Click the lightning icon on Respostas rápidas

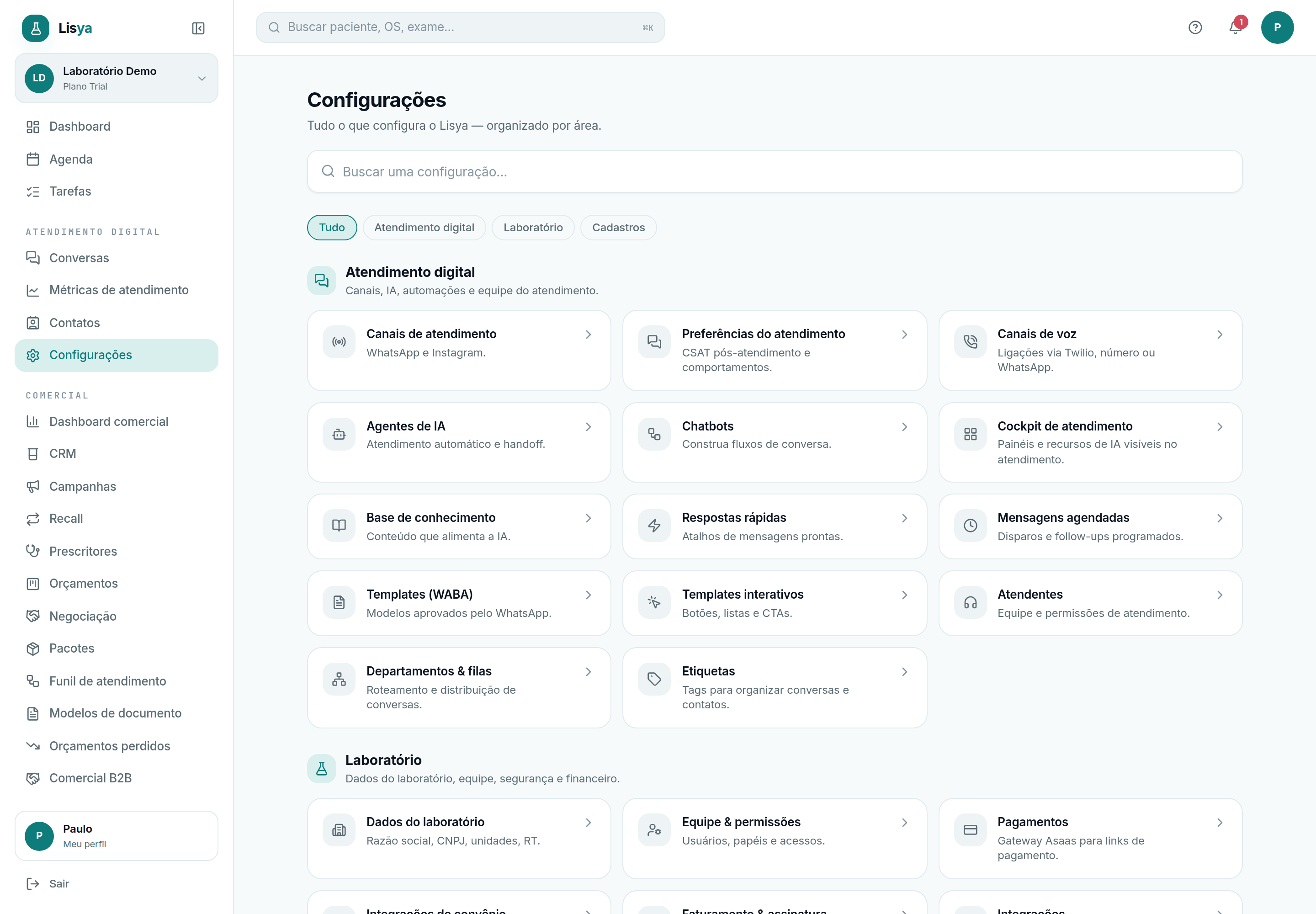coord(654,525)
